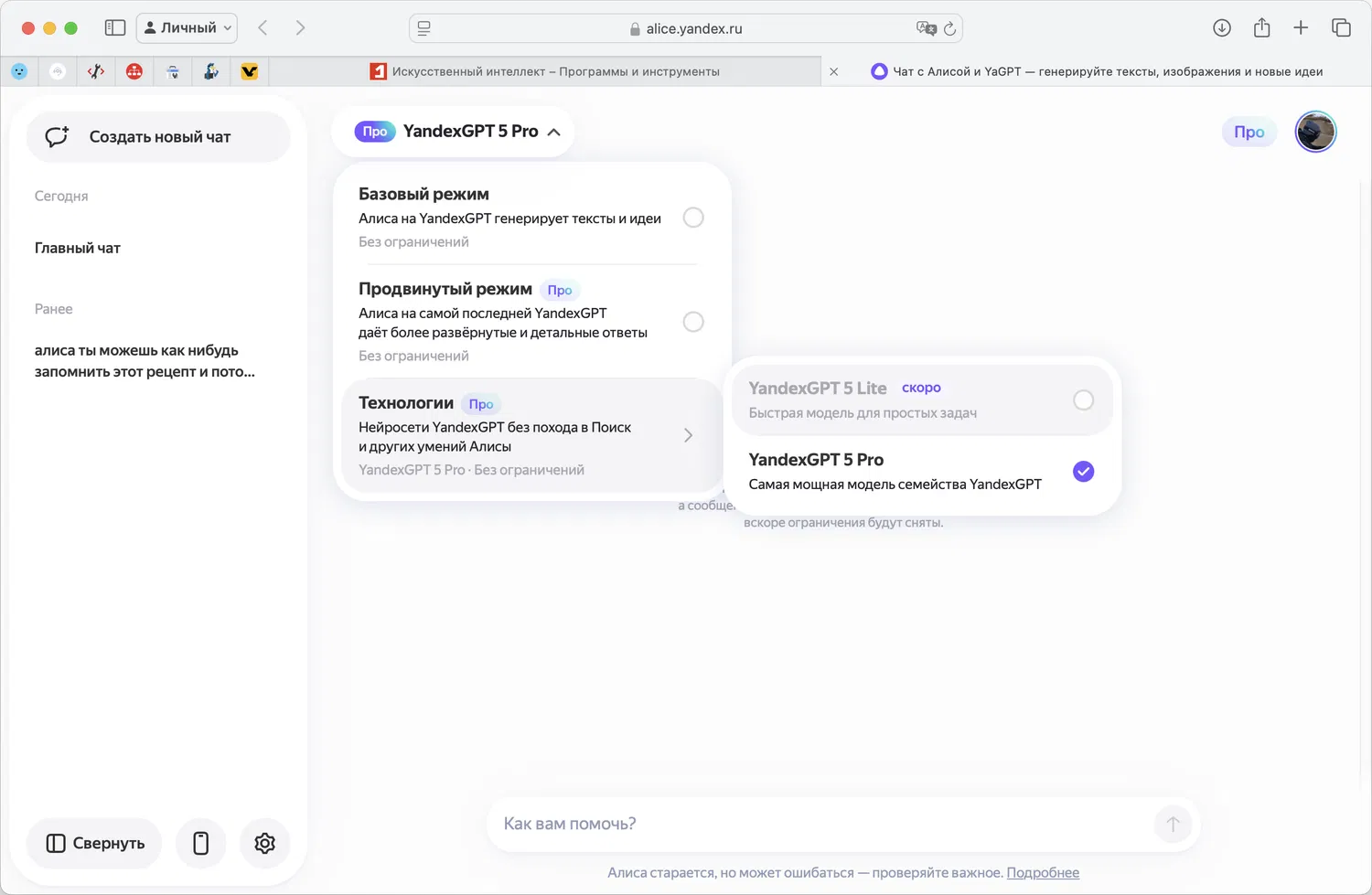Open the Личный profile dropdown
Image resolution: width=1372 pixels, height=895 pixels.
[187, 27]
